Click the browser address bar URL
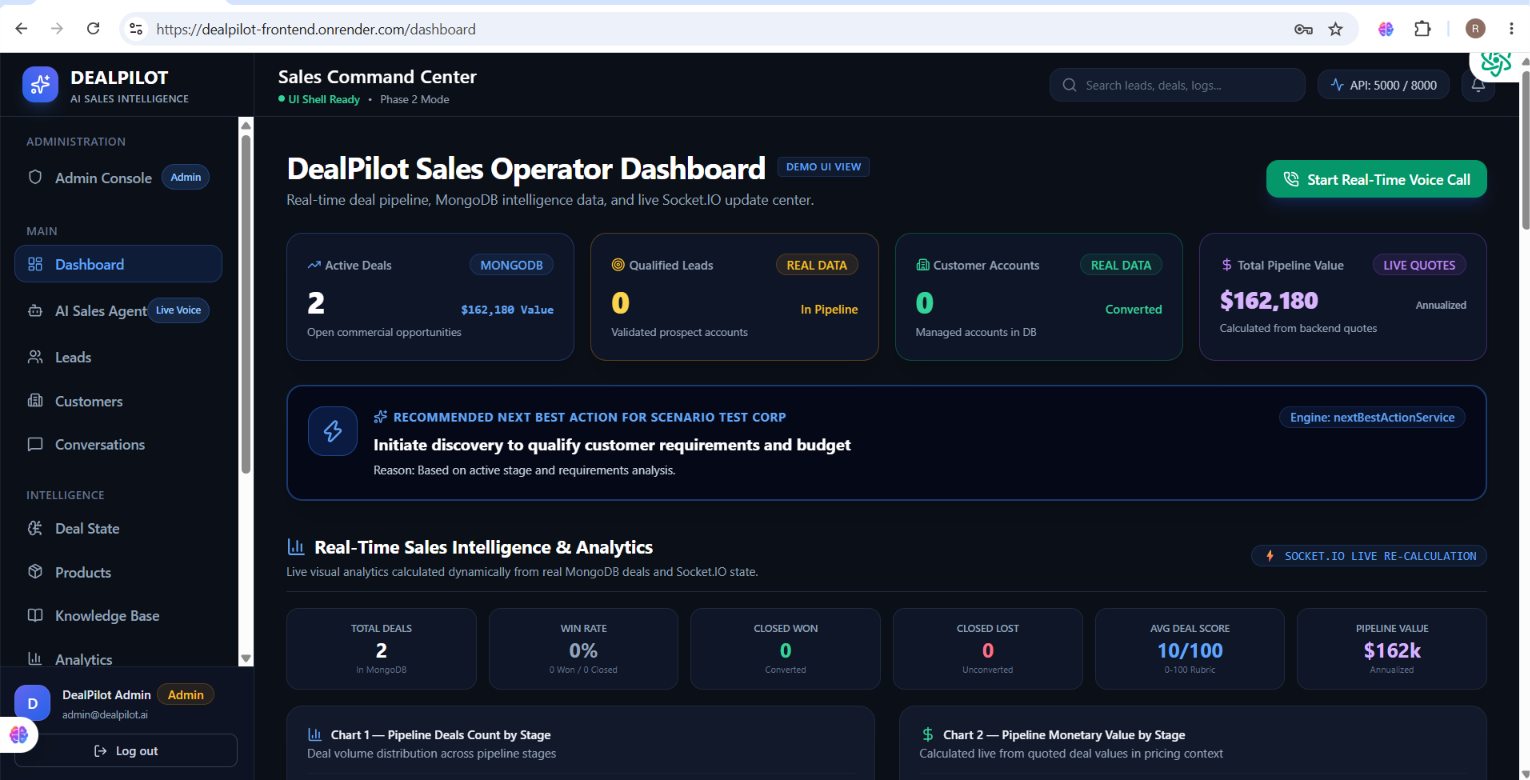The width and height of the screenshot is (1530, 780). (316, 29)
